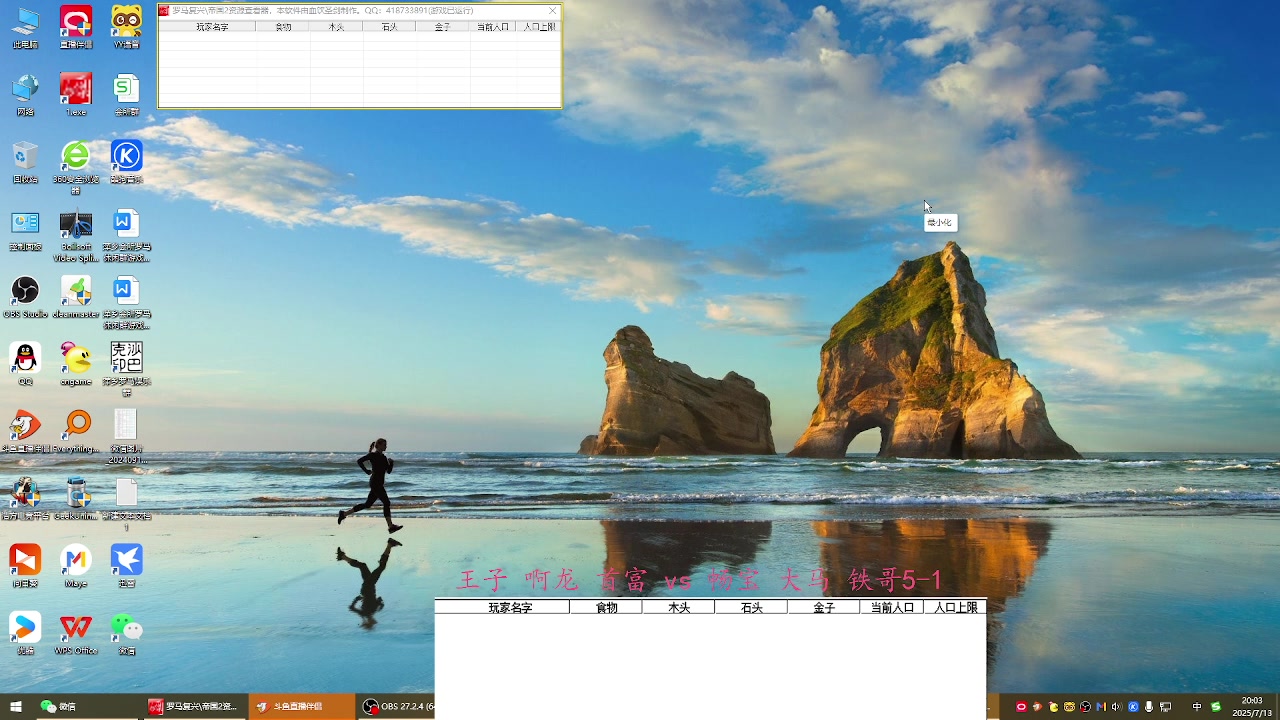Image resolution: width=1280 pixels, height=720 pixels.
Task: Click 食物 header in large bottom table
Action: (x=606, y=607)
